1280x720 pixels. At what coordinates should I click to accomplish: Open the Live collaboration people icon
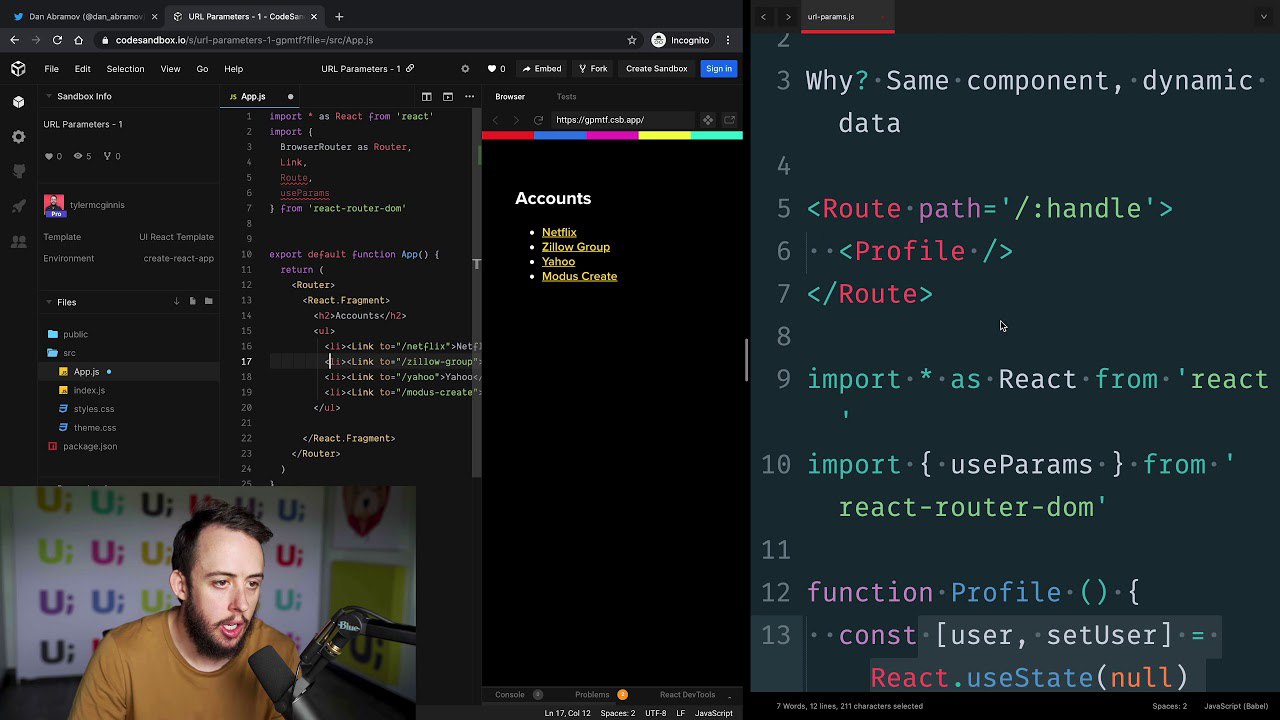click(18, 242)
